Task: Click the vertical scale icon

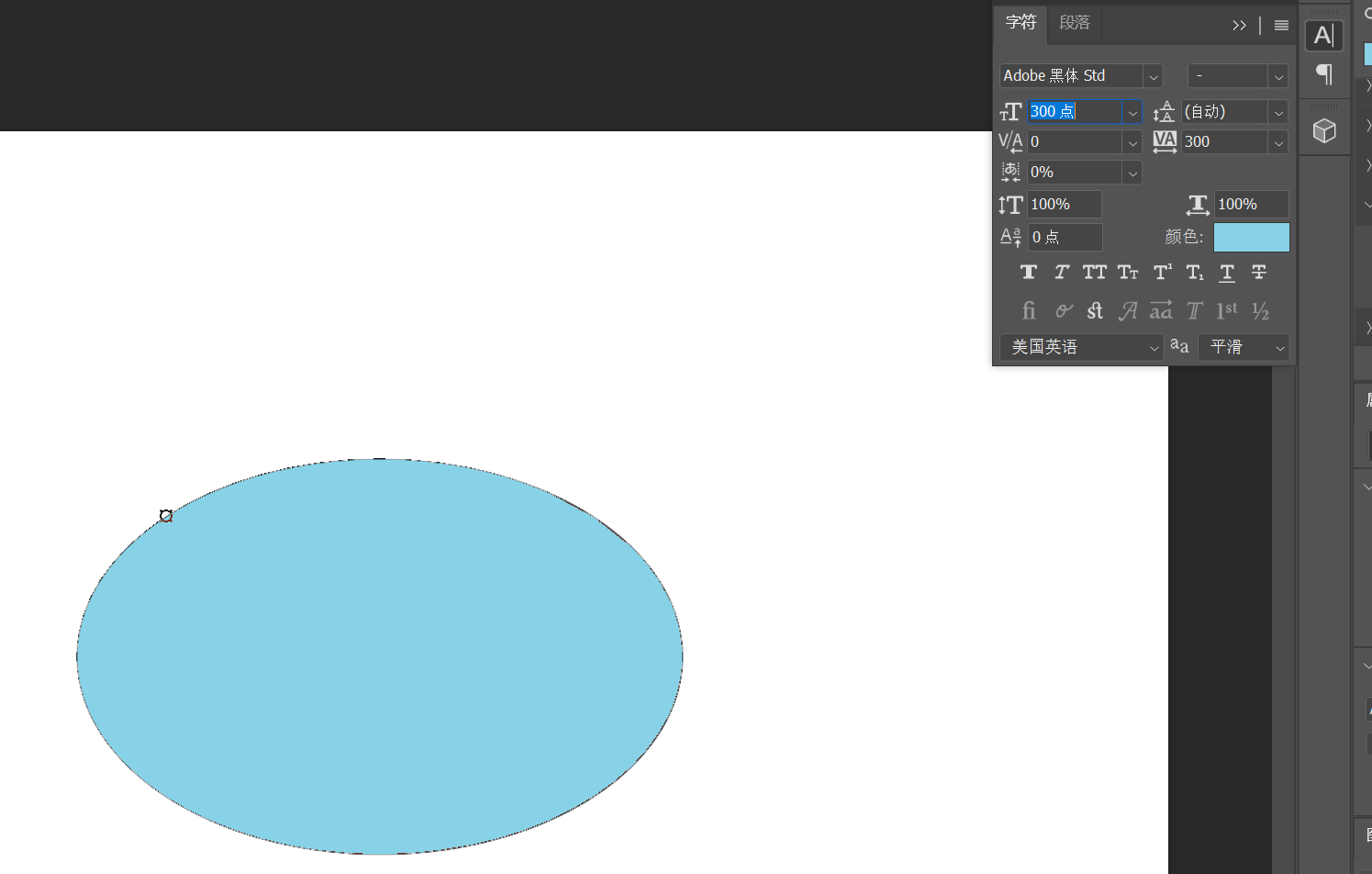Action: pos(1010,205)
